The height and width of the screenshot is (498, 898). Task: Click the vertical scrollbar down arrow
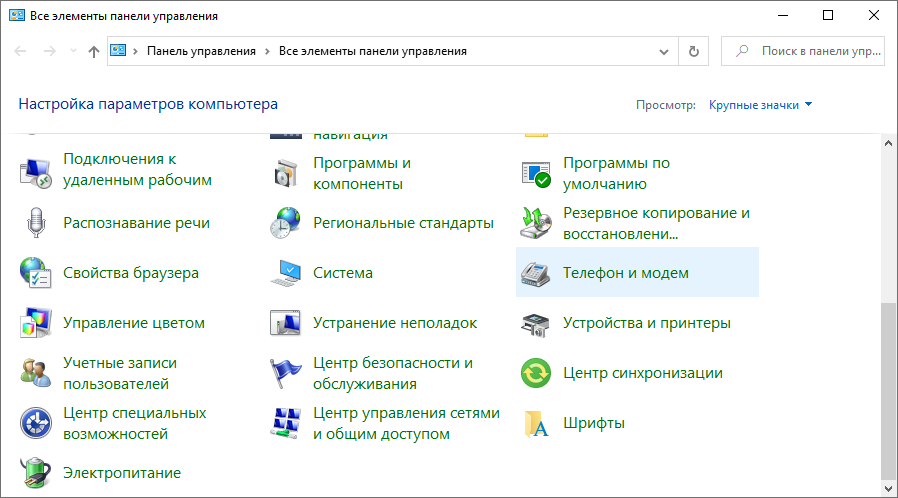pos(889,489)
